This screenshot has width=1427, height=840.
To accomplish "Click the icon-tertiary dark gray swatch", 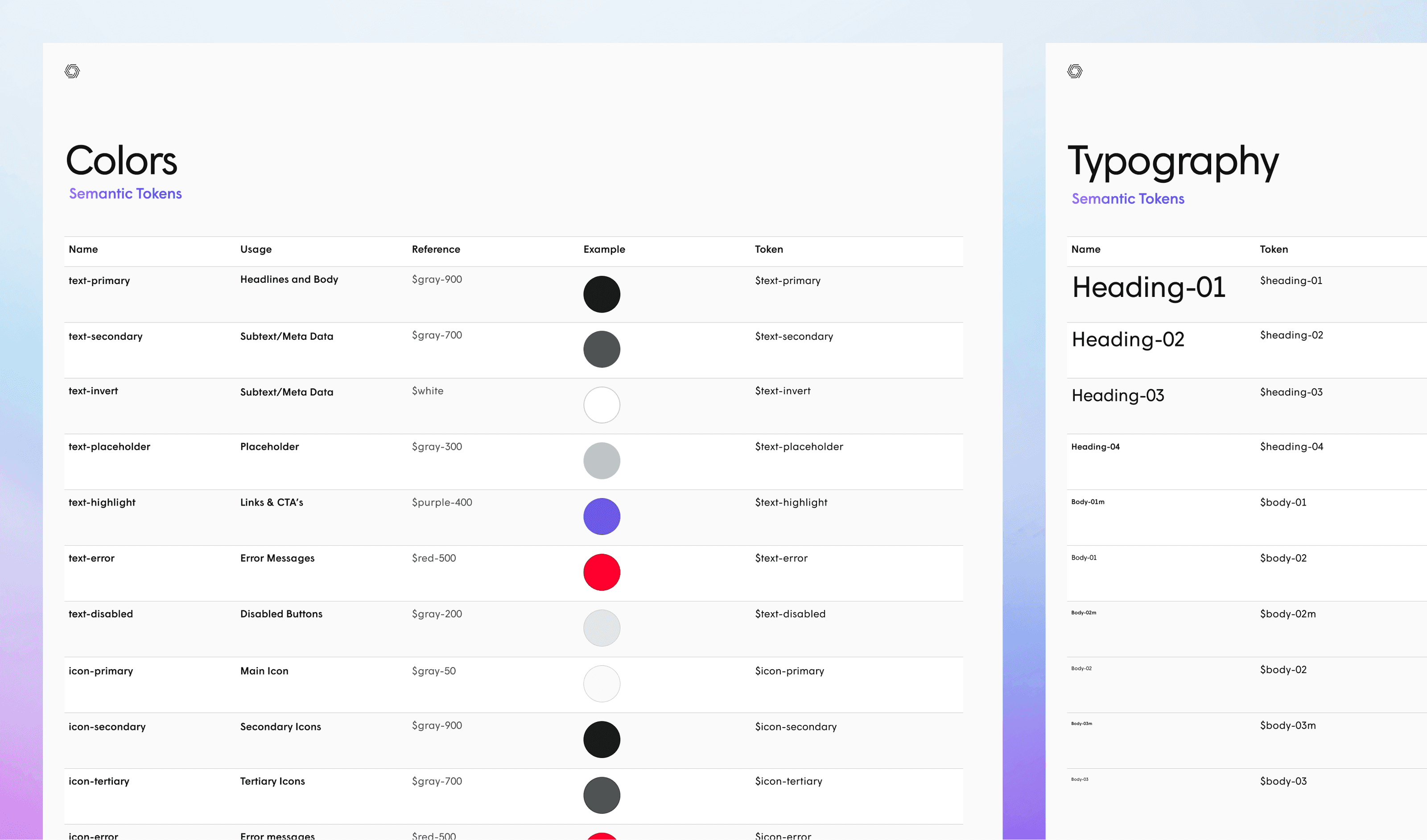I will tap(602, 795).
